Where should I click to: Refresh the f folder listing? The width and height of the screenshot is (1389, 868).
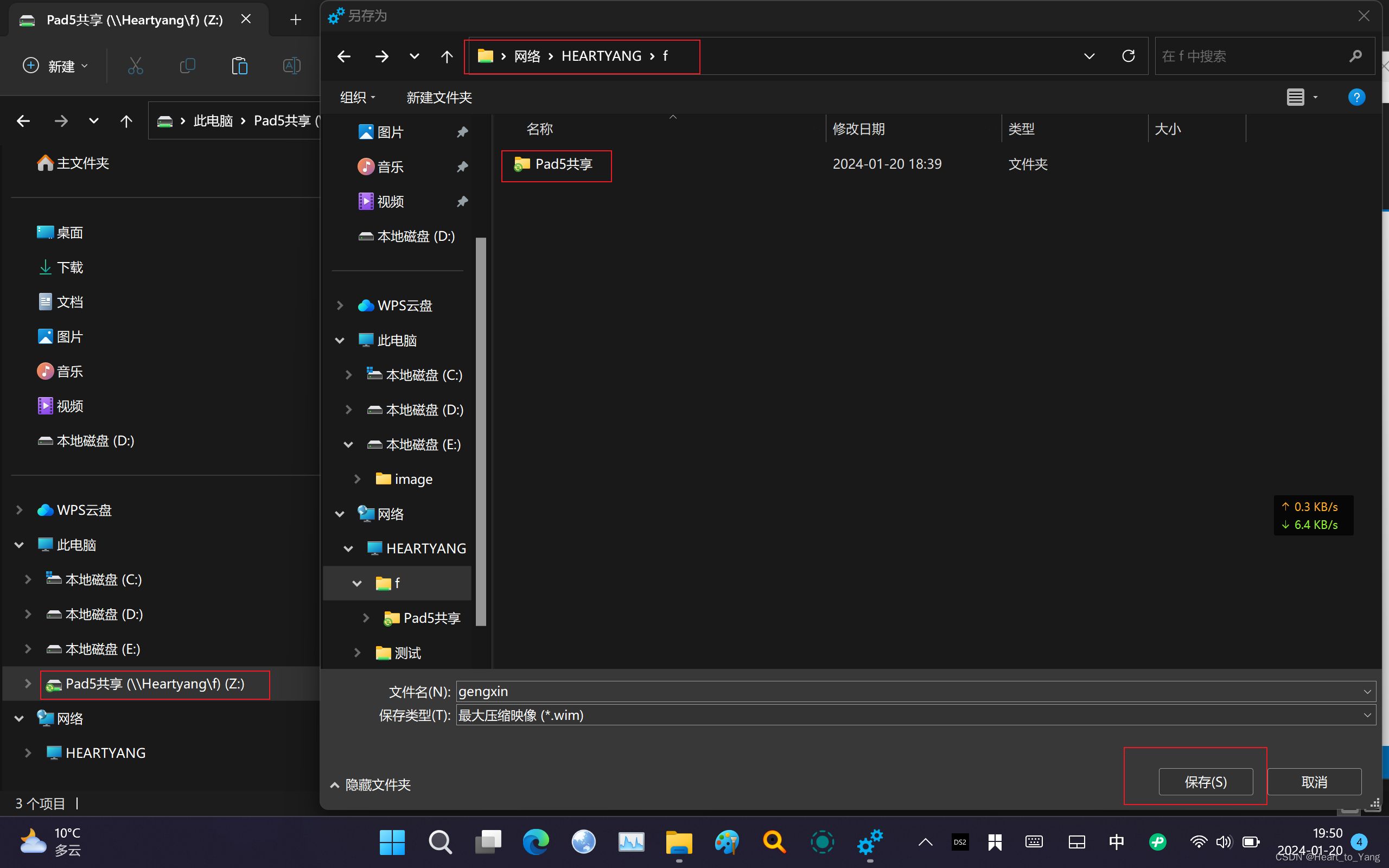click(x=1129, y=56)
